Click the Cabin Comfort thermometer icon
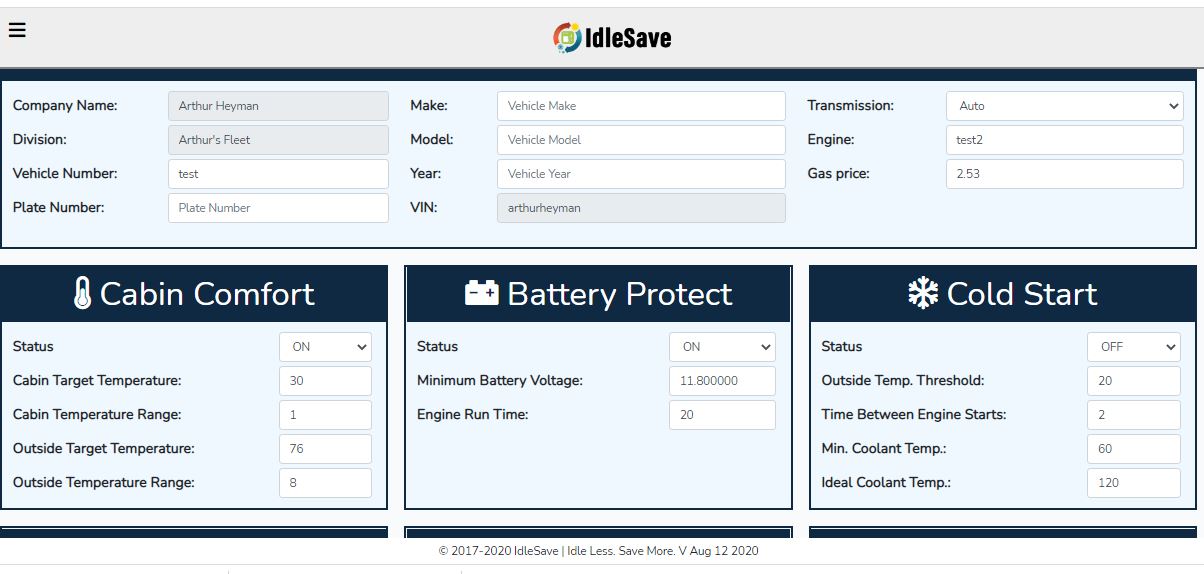The image size is (1204, 574). tap(82, 294)
